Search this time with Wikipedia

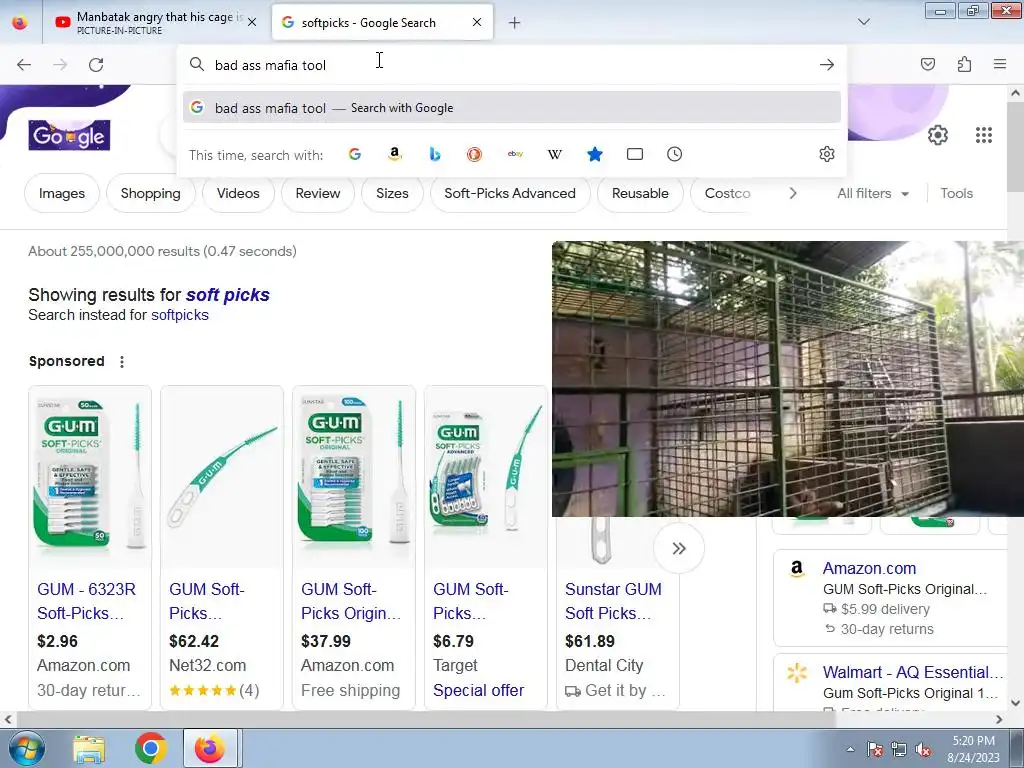click(554, 154)
